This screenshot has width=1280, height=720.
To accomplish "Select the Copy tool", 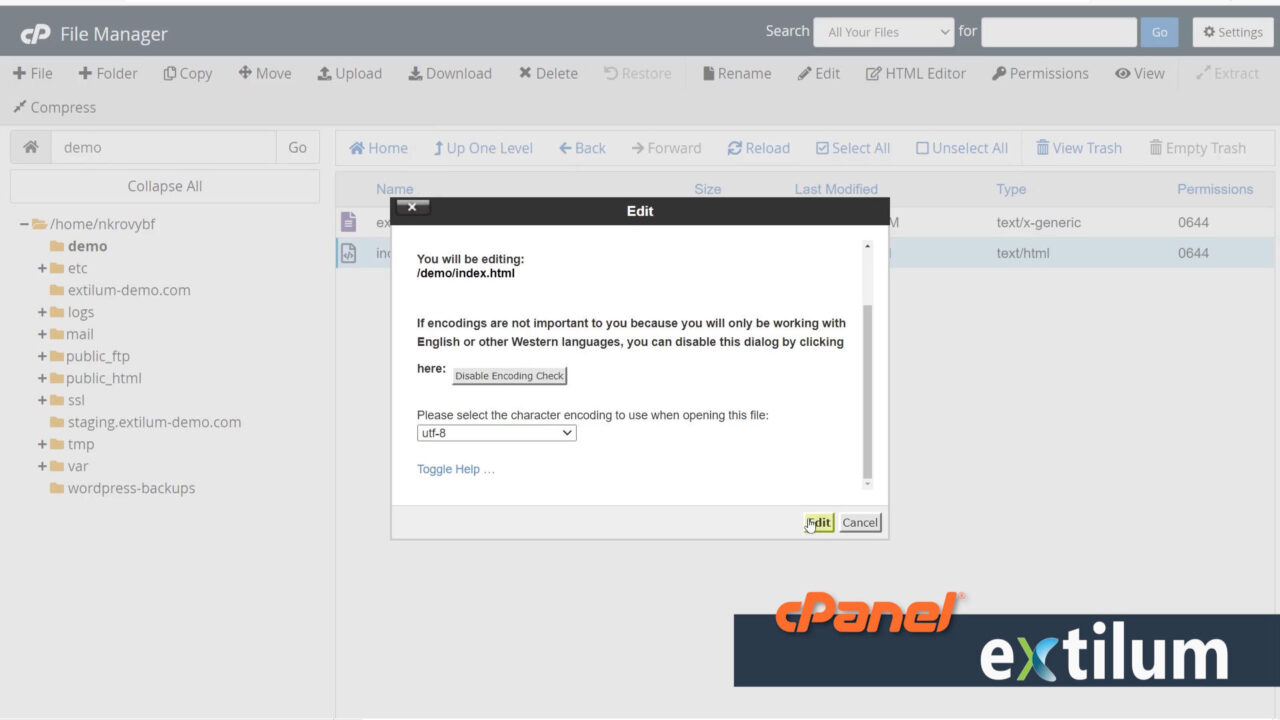I will click(187, 73).
